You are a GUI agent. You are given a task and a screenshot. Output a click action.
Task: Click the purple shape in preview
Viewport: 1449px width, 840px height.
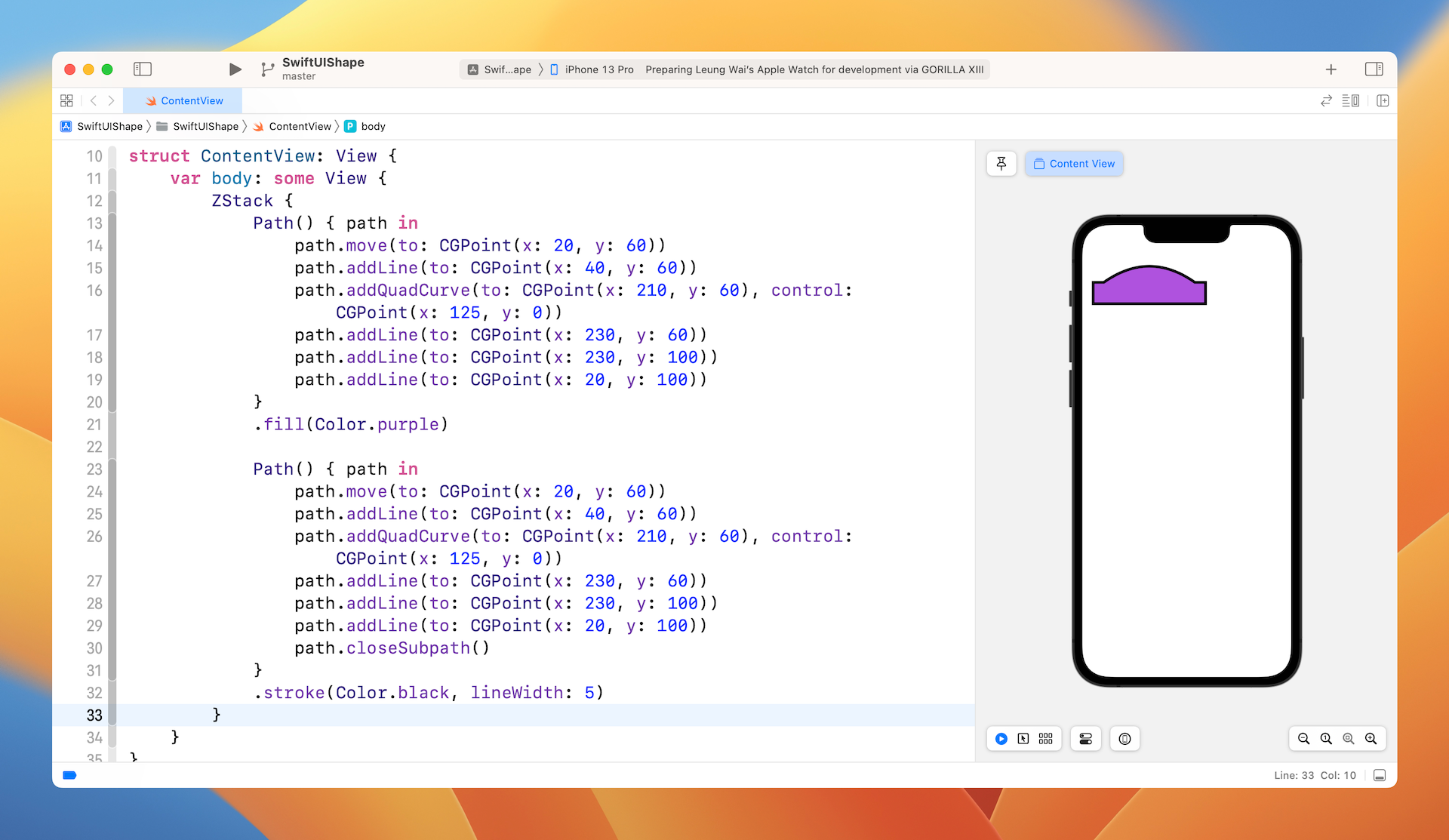click(x=1149, y=288)
